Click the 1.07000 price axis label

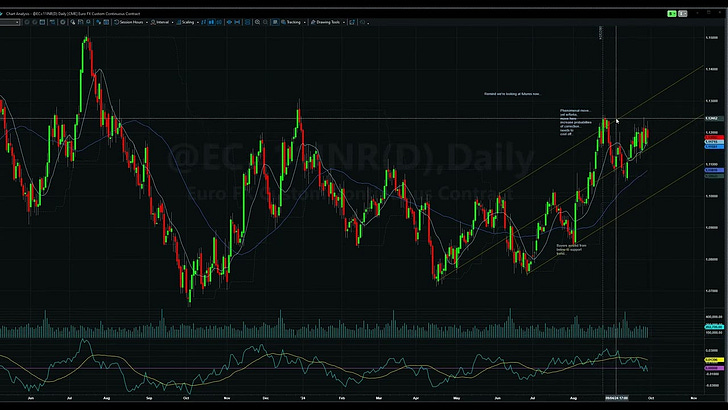click(x=711, y=291)
